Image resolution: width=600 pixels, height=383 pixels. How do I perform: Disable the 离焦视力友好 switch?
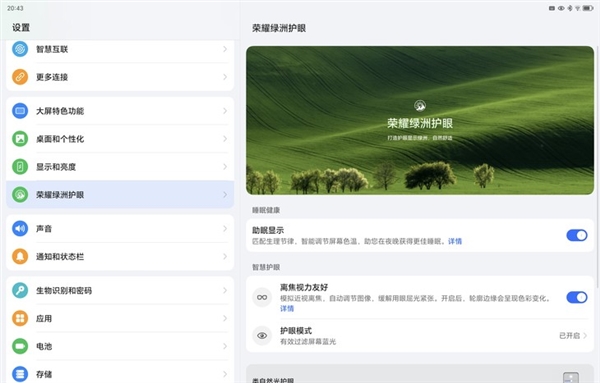(x=577, y=297)
